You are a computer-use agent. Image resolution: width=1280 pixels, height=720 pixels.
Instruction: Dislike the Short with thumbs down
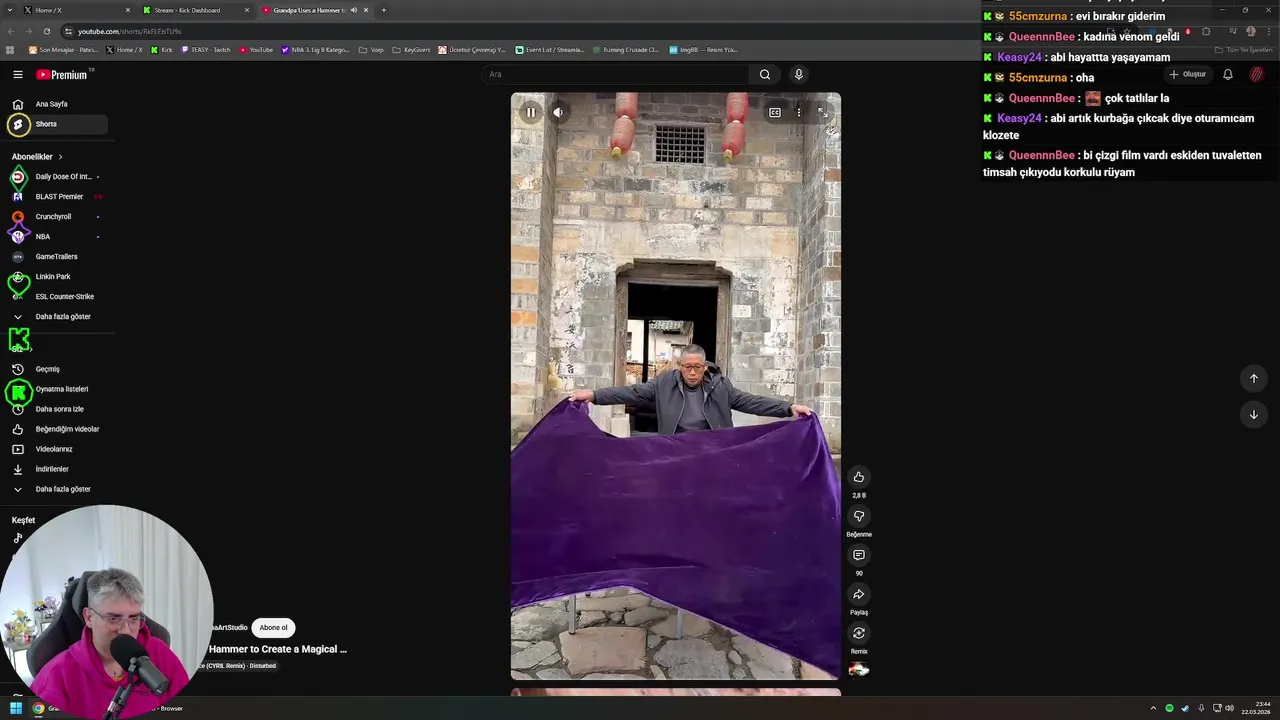tap(858, 516)
